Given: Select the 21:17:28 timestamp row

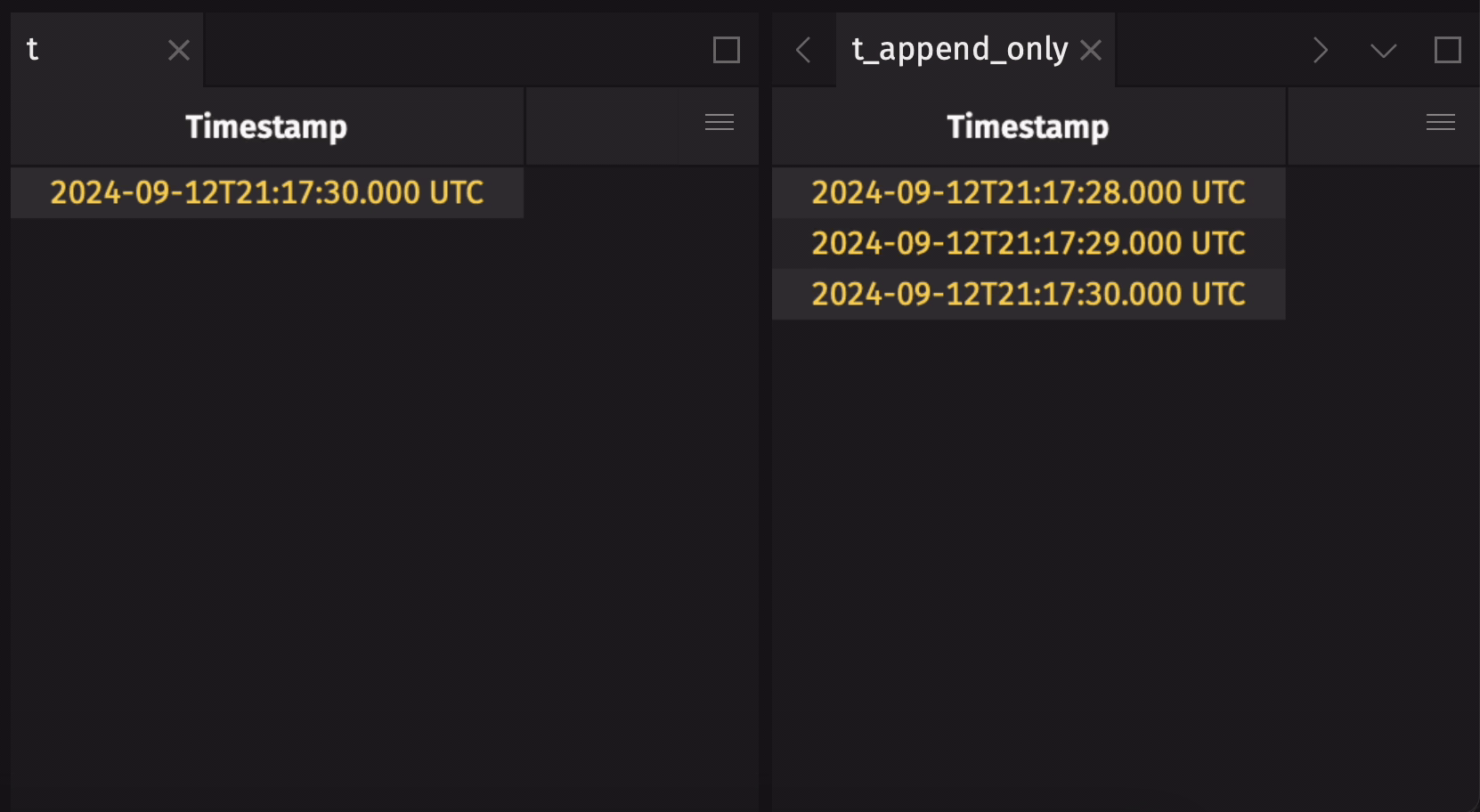Looking at the screenshot, I should coord(1029,192).
